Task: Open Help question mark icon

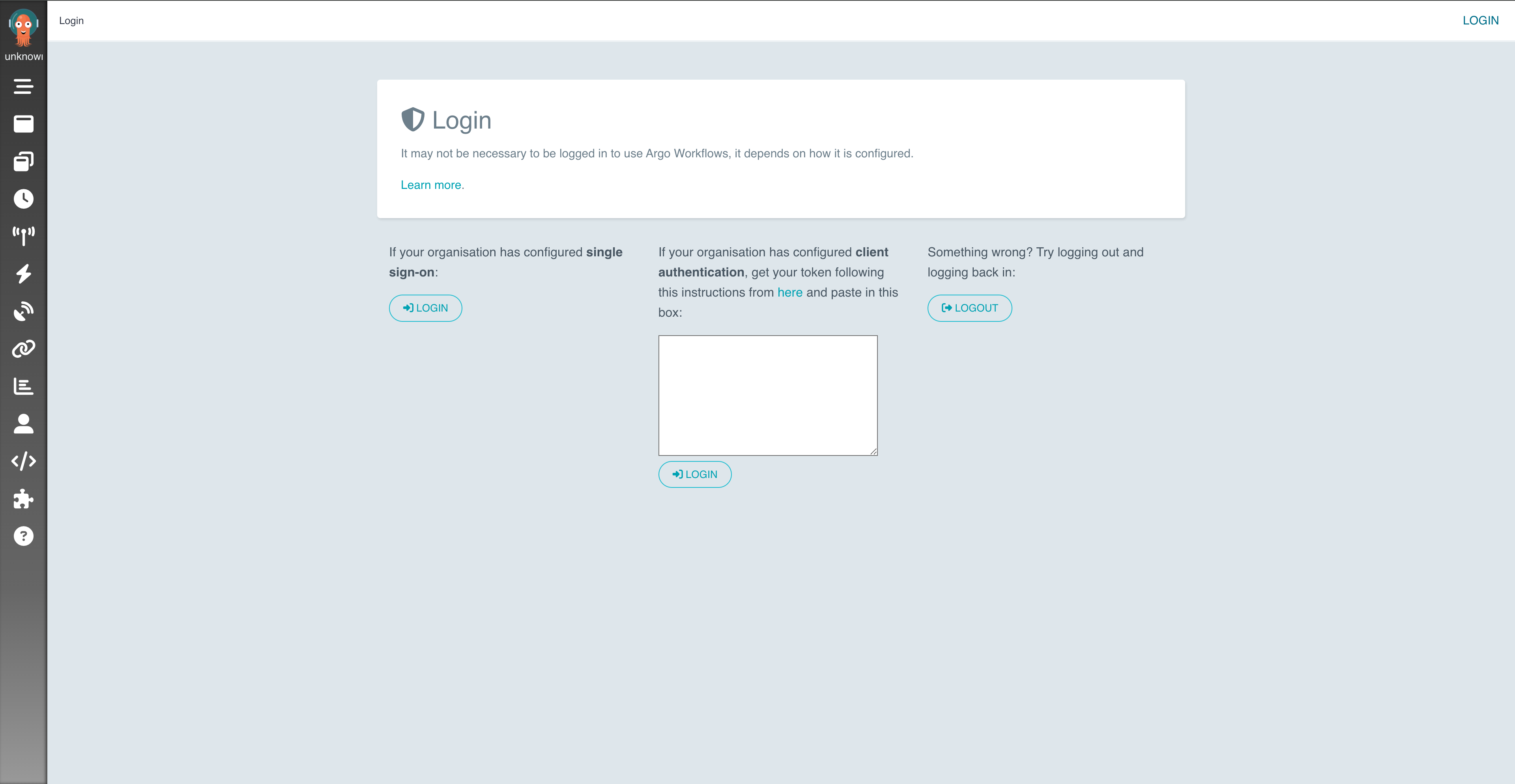Action: [24, 536]
